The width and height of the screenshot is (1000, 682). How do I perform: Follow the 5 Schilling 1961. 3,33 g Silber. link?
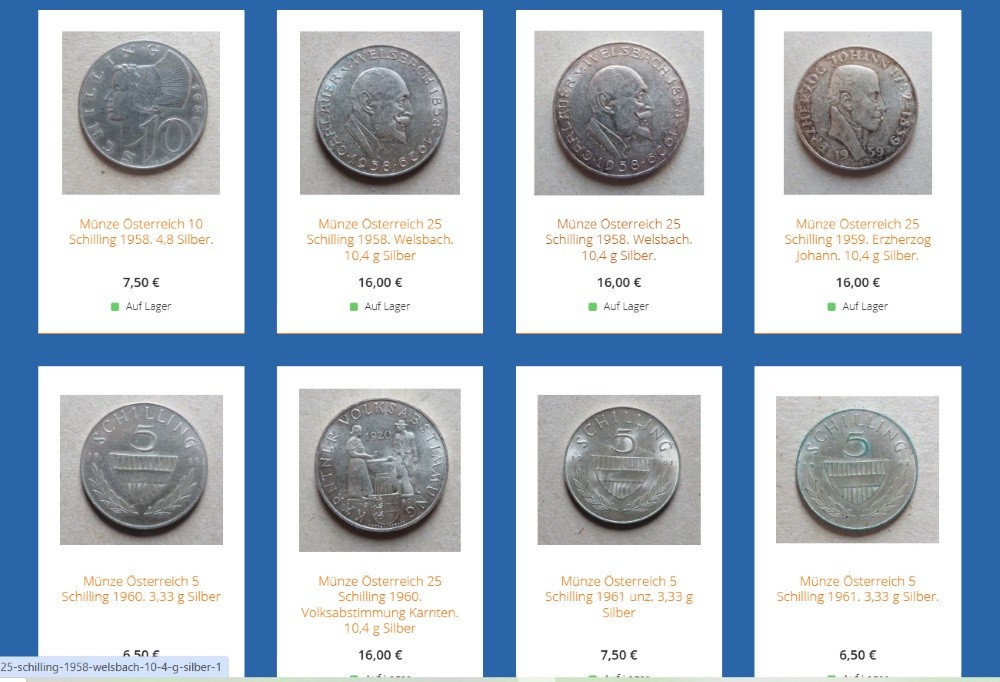[x=857, y=589]
